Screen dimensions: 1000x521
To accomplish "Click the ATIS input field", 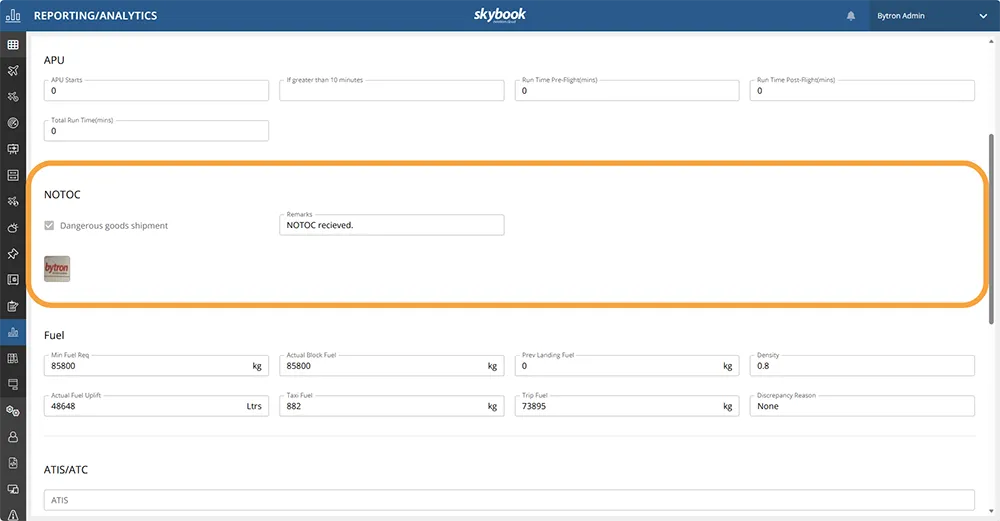I will coord(509,500).
